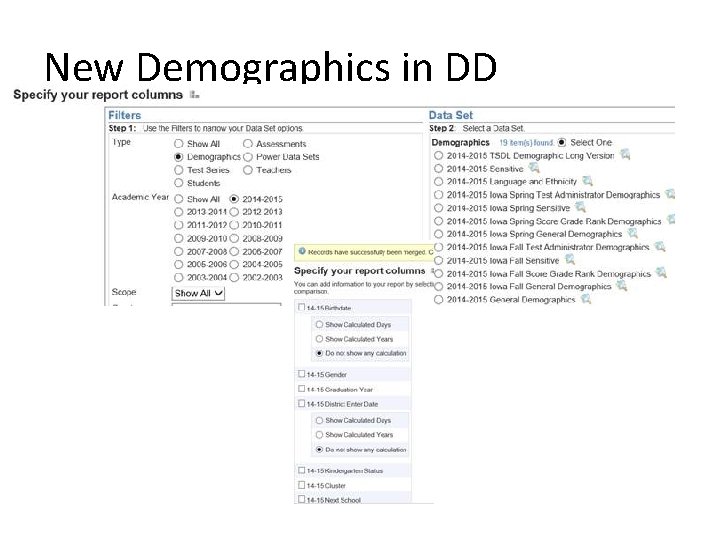
Task: Choose 2014-2015 TSDL Demographic Long Version data set
Action: pos(439,156)
